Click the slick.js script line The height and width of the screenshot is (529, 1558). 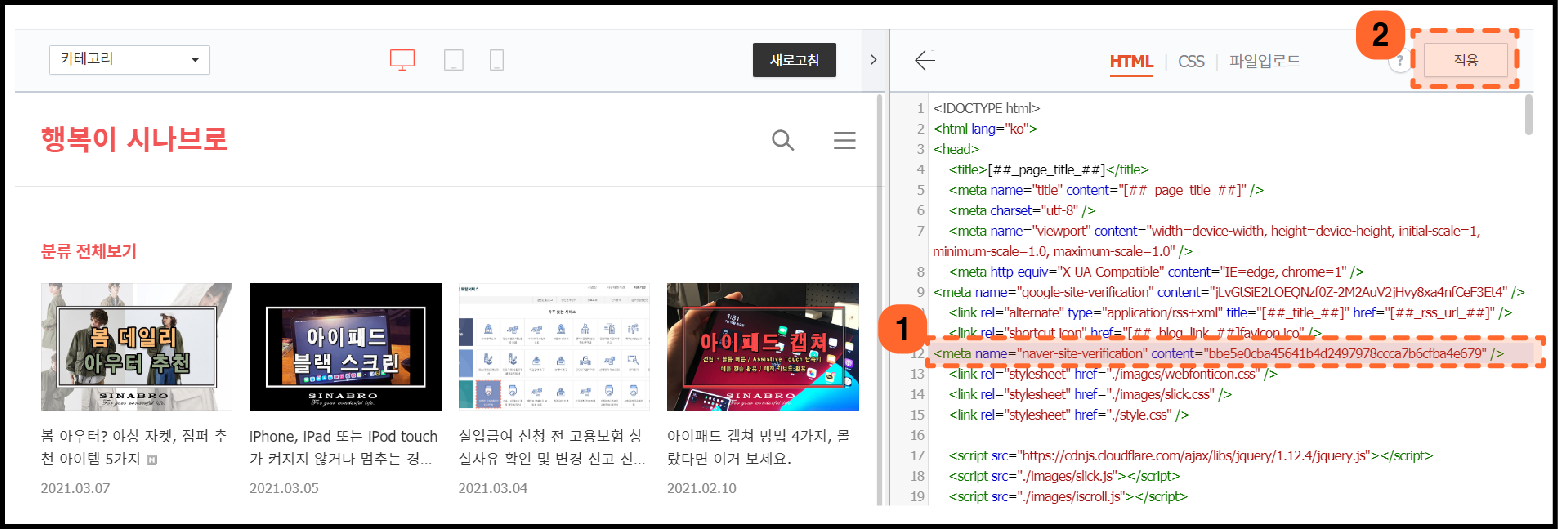(1065, 476)
